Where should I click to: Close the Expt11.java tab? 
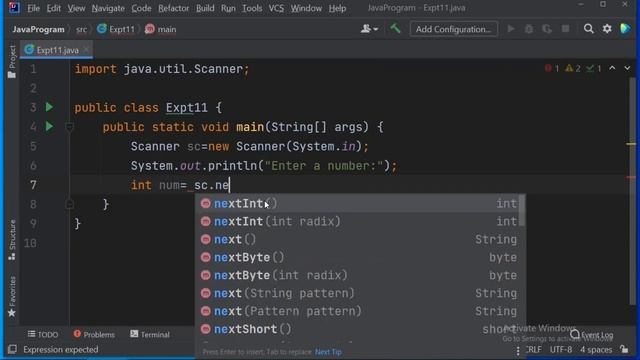pos(86,49)
